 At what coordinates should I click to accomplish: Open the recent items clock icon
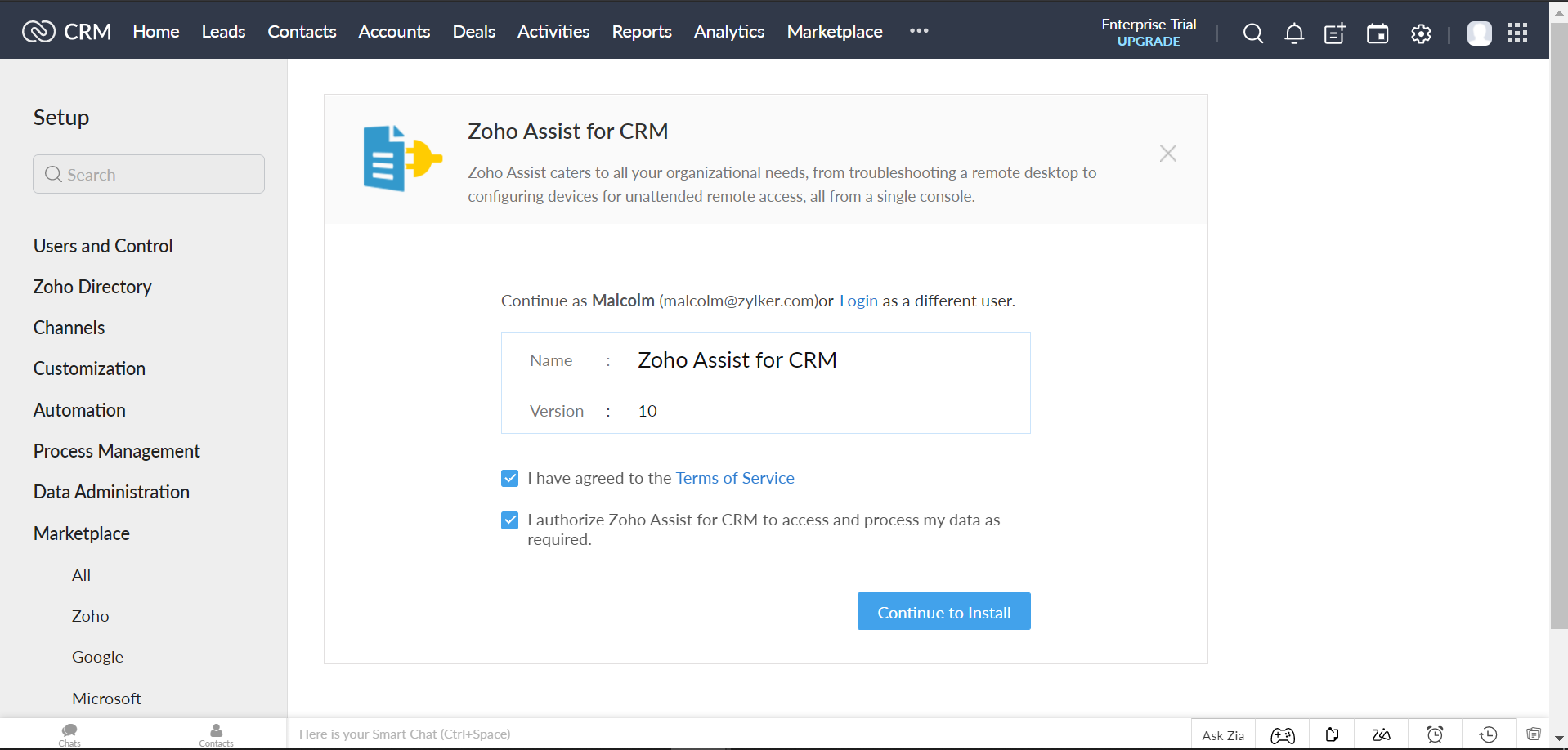pyautogui.click(x=1489, y=734)
